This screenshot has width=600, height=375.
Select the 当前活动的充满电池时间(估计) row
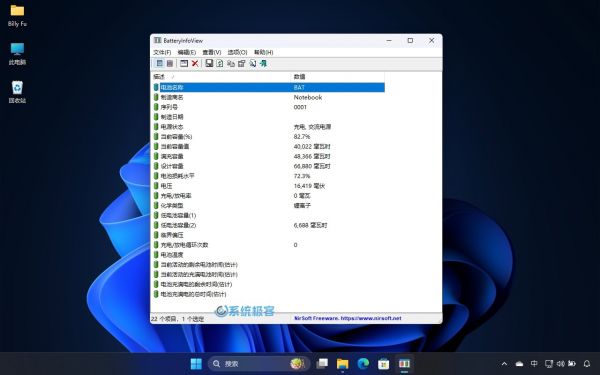coord(268,275)
